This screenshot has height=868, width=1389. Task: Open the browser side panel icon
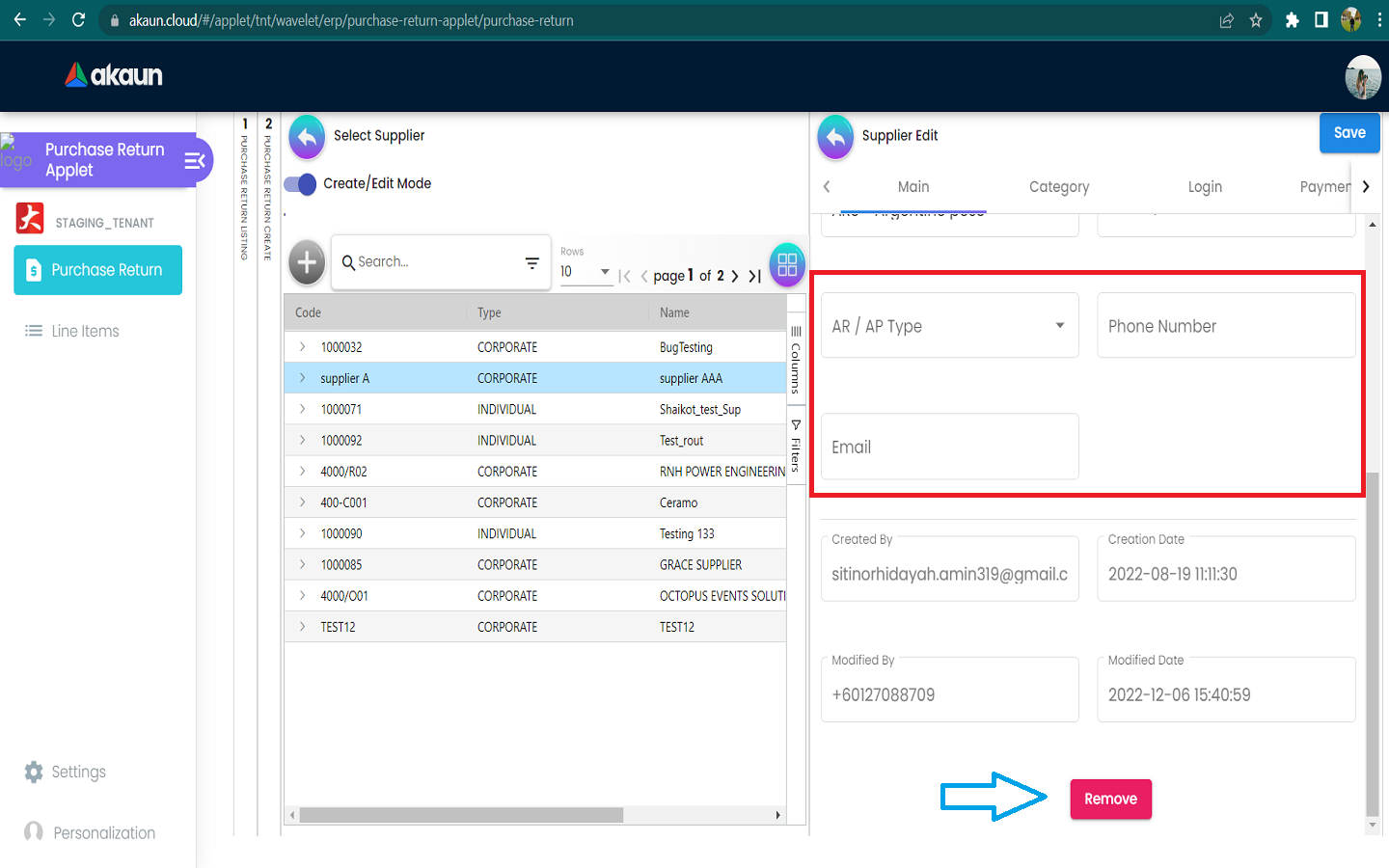tap(1321, 20)
